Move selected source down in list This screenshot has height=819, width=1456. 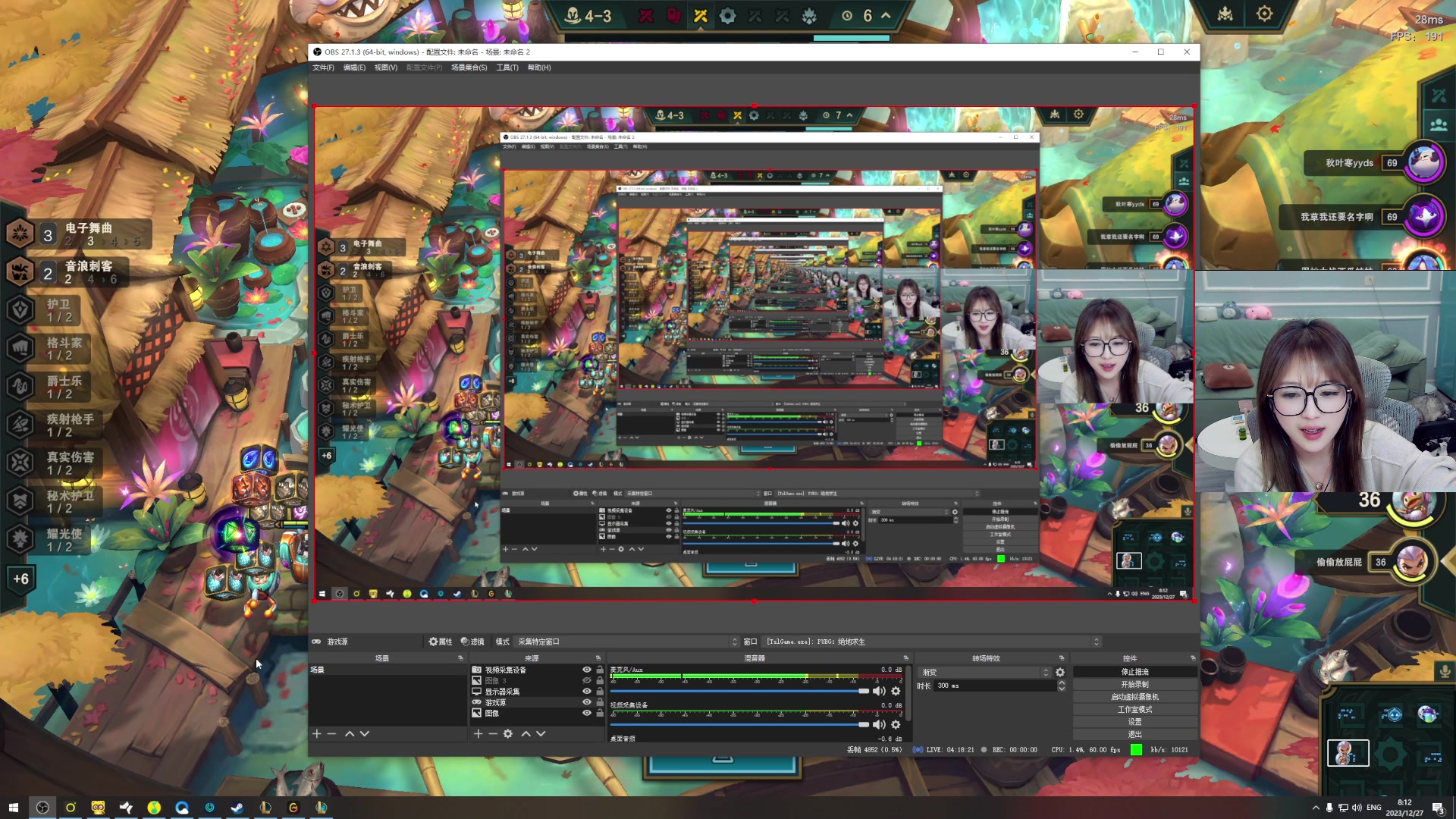point(541,733)
